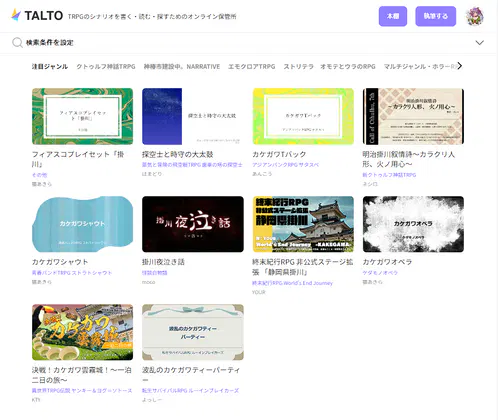Select the マルチジャンル・ホラー genre tab
498x420 pixels.
click(x=420, y=66)
